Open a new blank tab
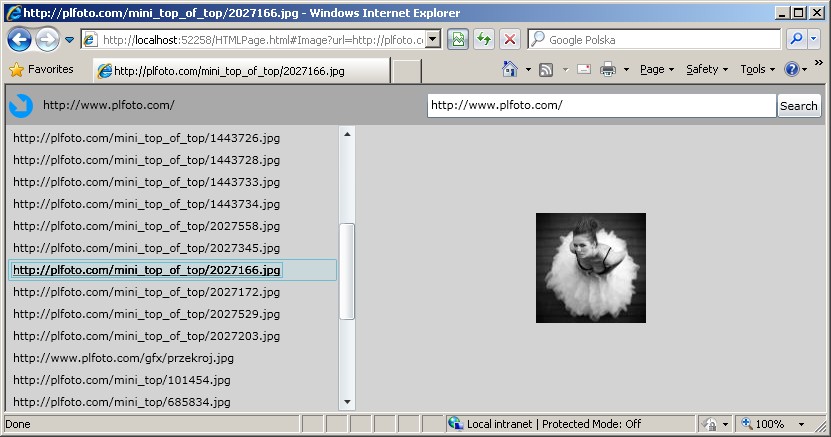This screenshot has width=831, height=437. click(406, 71)
